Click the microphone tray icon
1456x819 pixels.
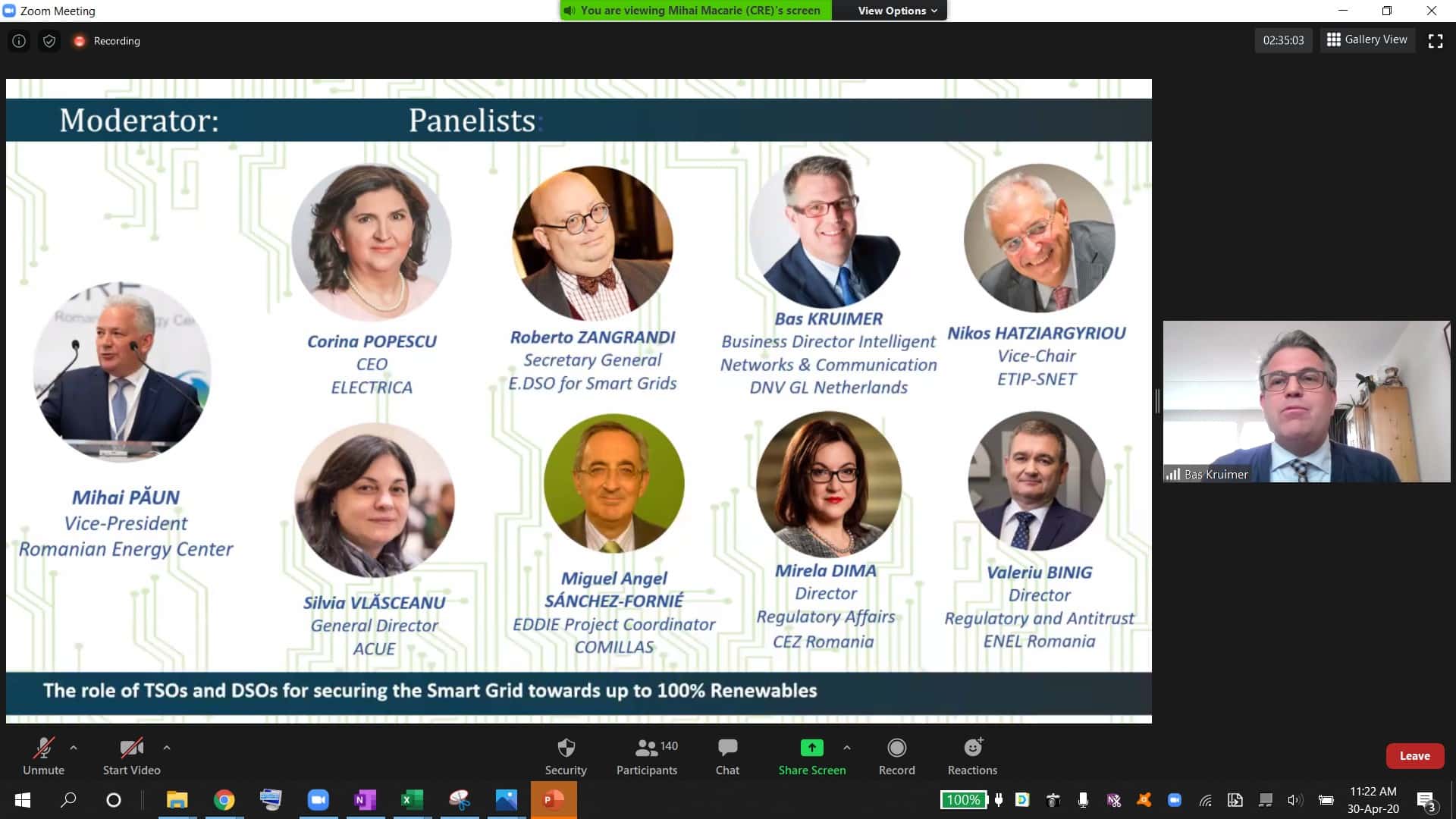1083,800
